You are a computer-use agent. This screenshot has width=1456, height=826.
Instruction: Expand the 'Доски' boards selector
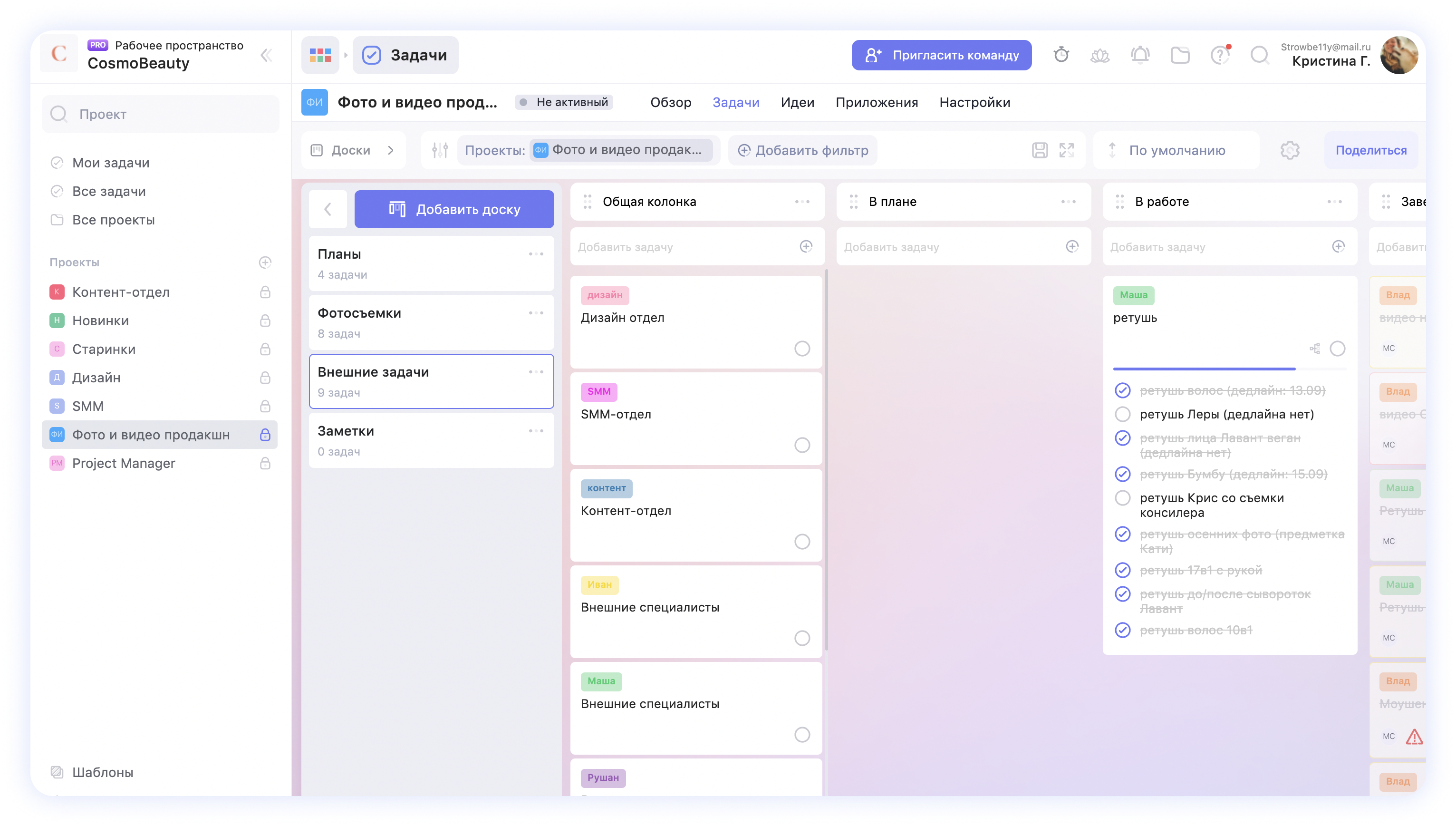(353, 150)
